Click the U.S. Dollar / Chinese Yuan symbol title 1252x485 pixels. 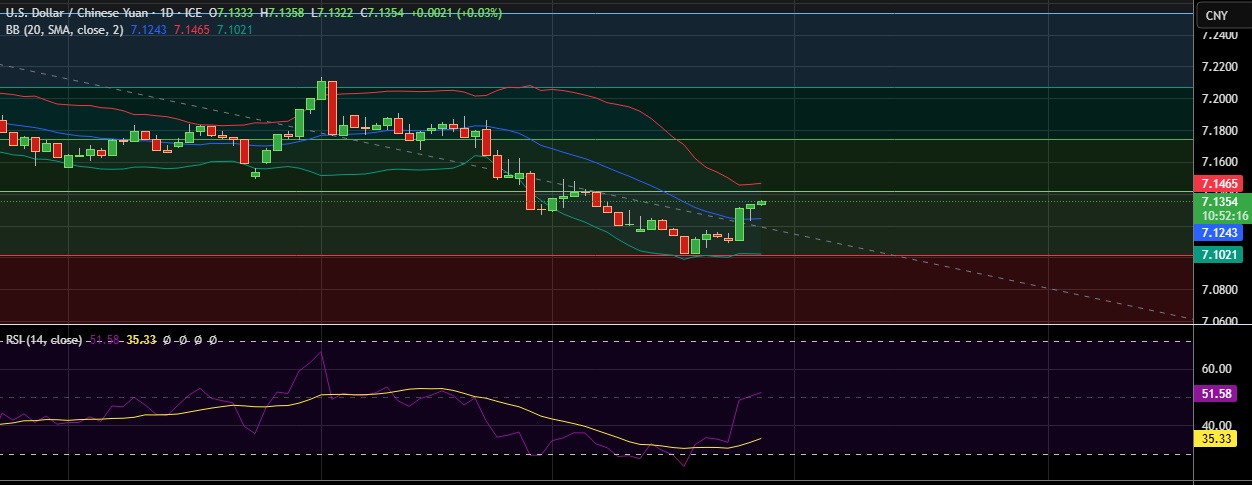(90, 13)
